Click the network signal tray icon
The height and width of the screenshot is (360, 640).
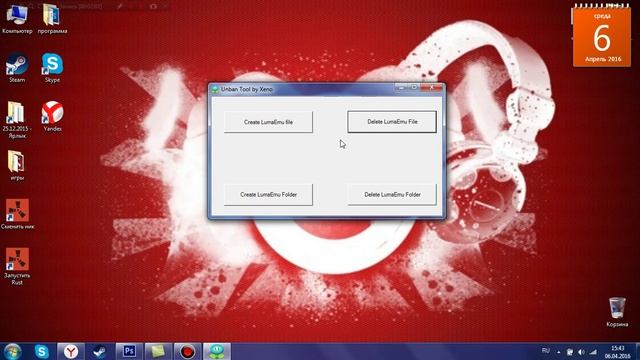593,352
